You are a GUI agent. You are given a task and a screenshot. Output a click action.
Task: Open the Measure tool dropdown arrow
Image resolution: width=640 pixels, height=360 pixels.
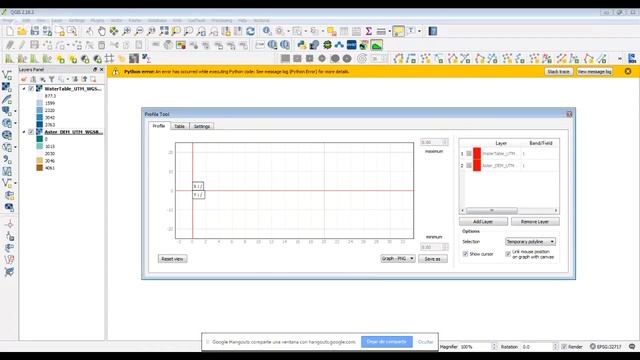(x=390, y=31)
